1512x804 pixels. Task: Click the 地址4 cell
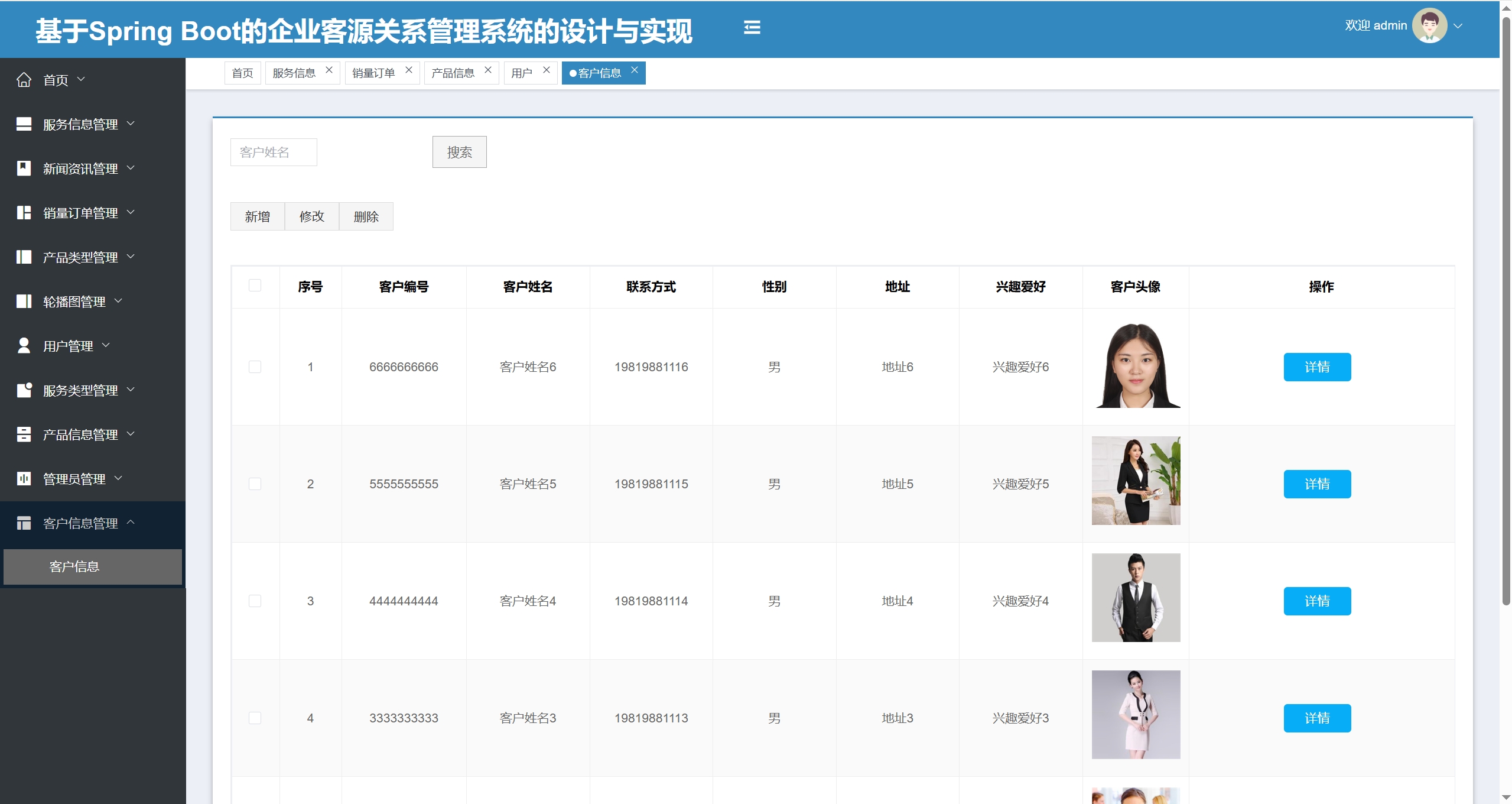click(898, 601)
